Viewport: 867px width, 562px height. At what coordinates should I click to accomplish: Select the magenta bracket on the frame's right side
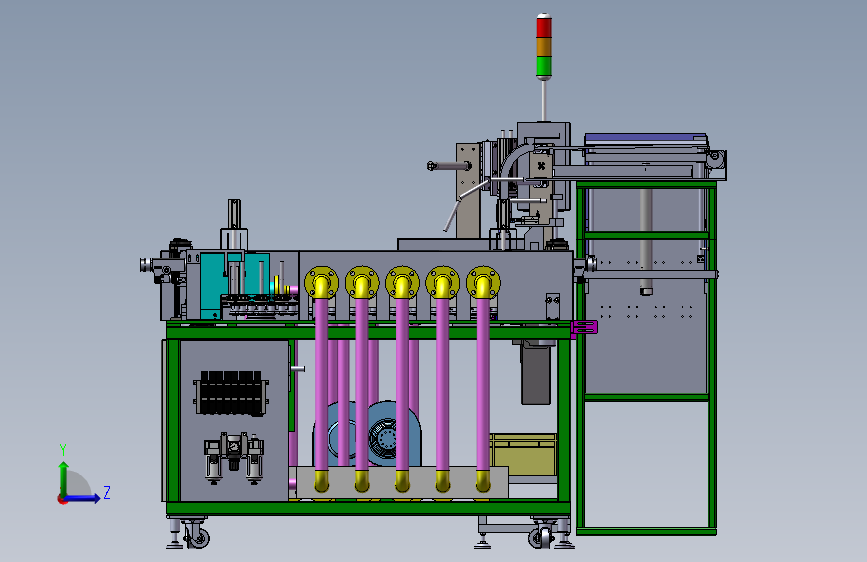(x=584, y=327)
